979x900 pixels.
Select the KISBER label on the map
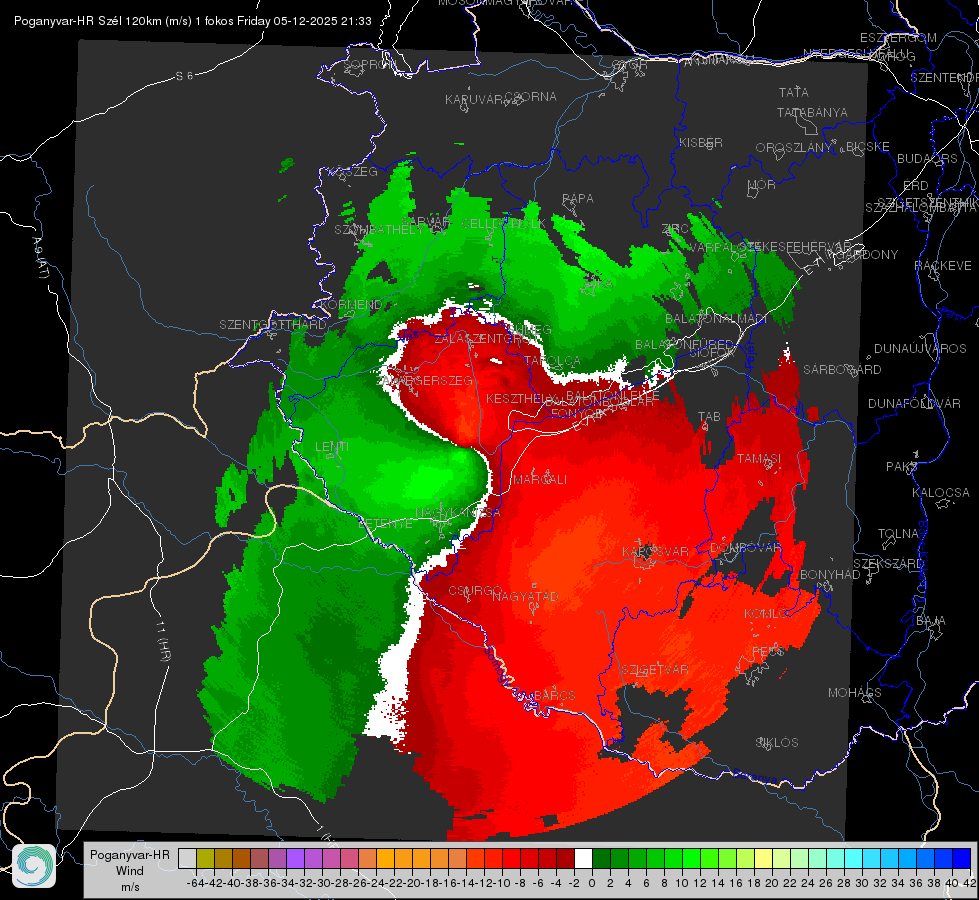[x=701, y=142]
